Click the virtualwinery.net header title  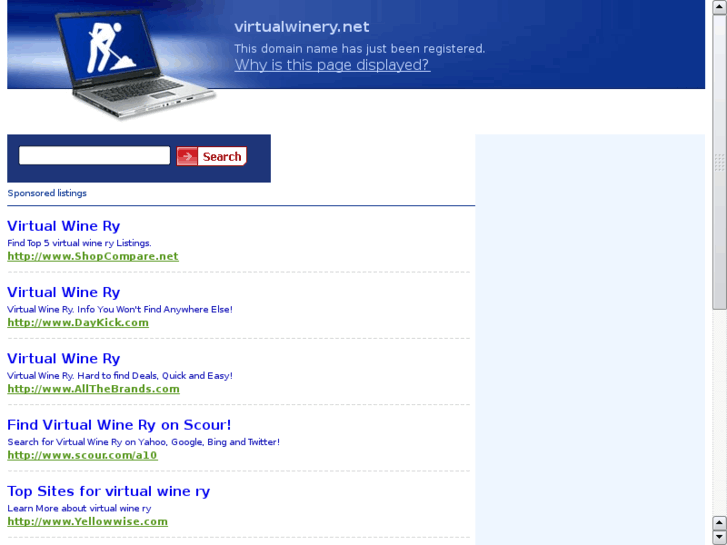[302, 27]
